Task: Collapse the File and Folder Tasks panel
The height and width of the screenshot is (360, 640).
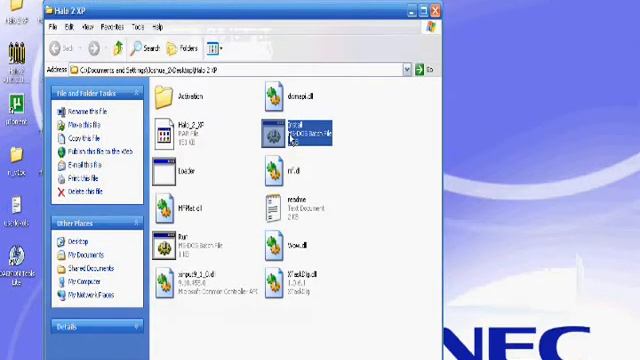Action: (137, 93)
